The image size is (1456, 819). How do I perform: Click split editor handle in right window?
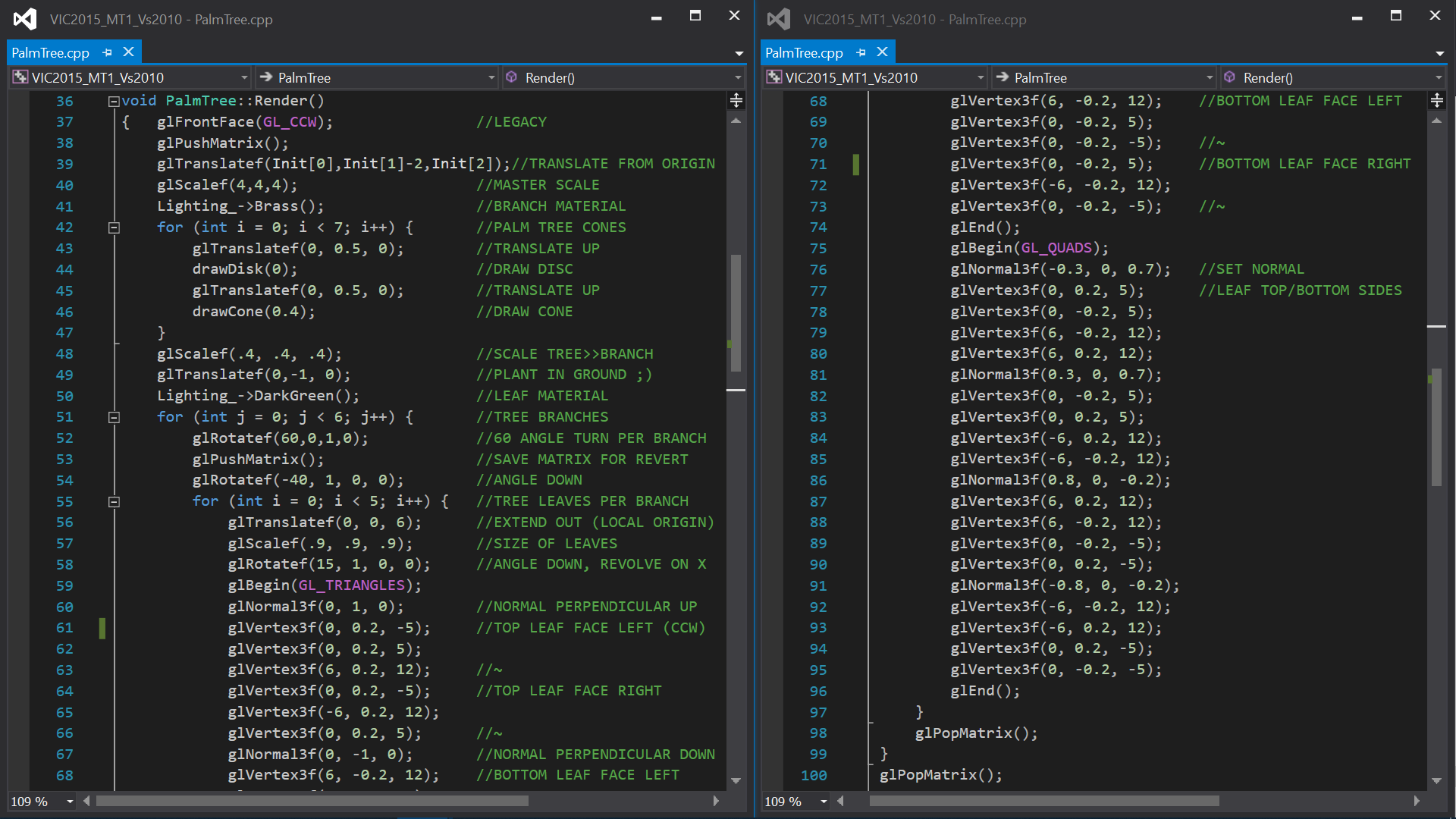[1436, 100]
